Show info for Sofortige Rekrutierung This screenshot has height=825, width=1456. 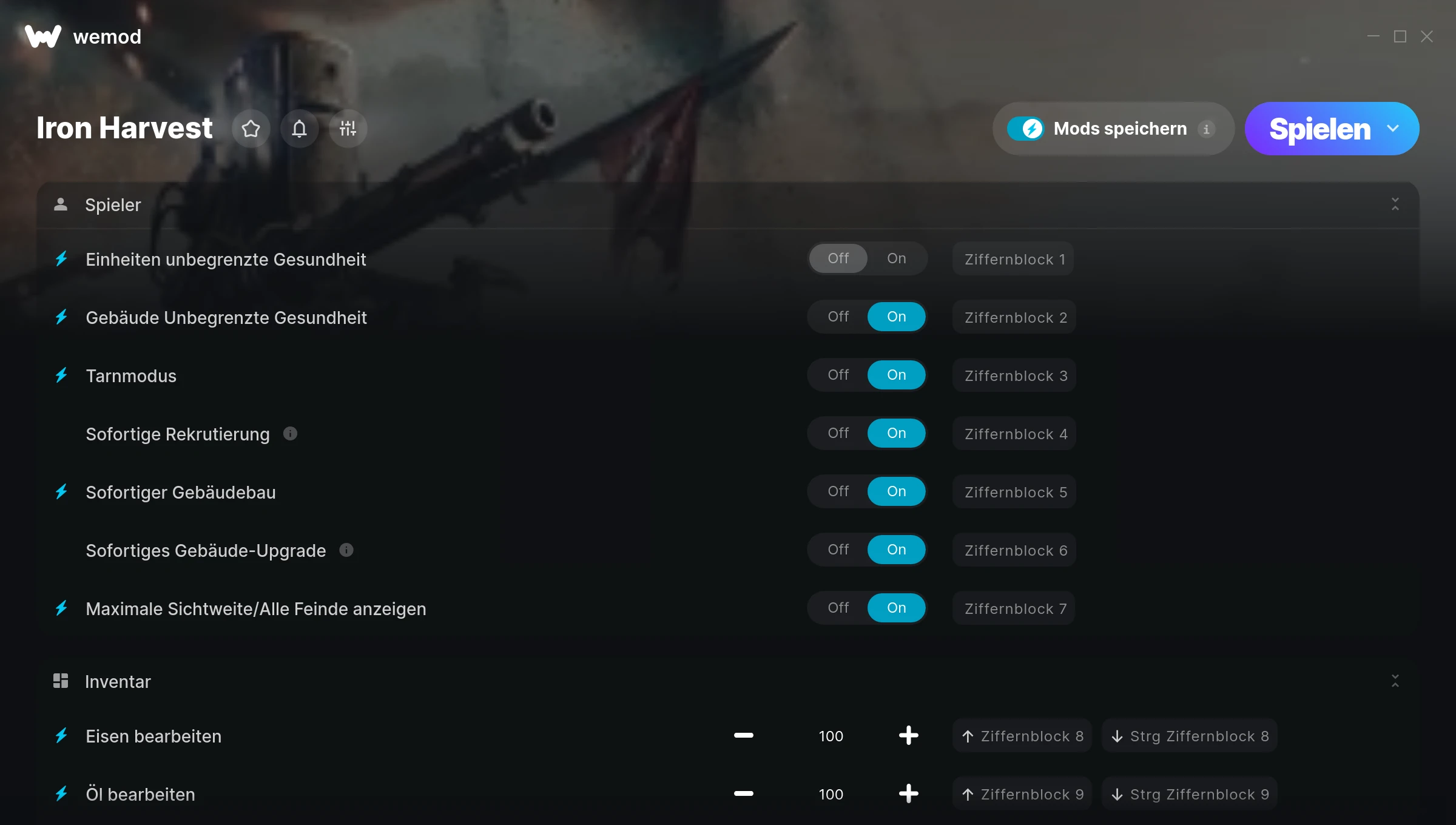(x=290, y=434)
